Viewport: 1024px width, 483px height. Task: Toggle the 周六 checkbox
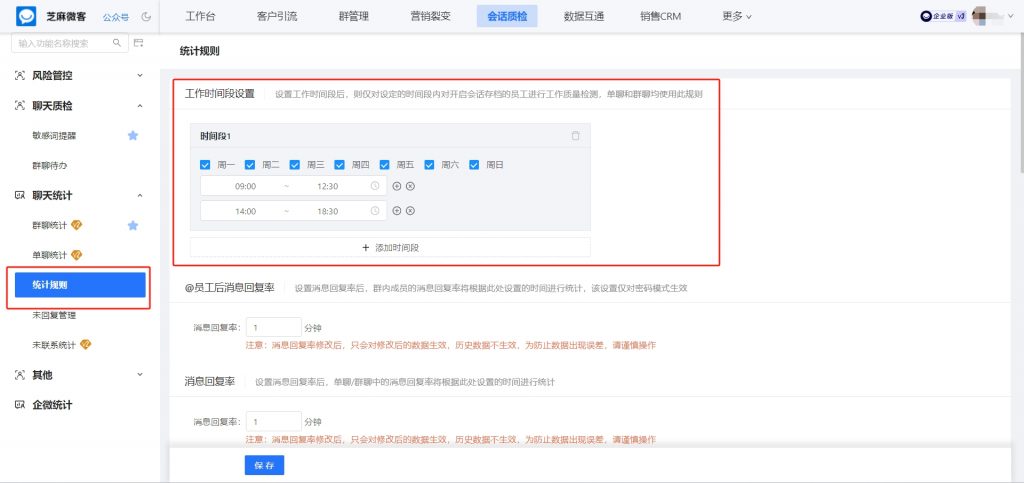(430, 165)
